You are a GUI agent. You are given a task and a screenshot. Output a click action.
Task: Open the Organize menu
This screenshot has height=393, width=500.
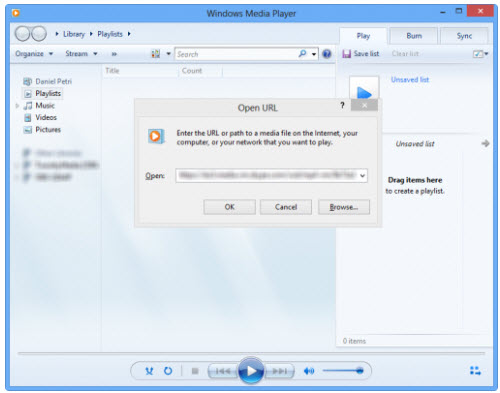34,54
